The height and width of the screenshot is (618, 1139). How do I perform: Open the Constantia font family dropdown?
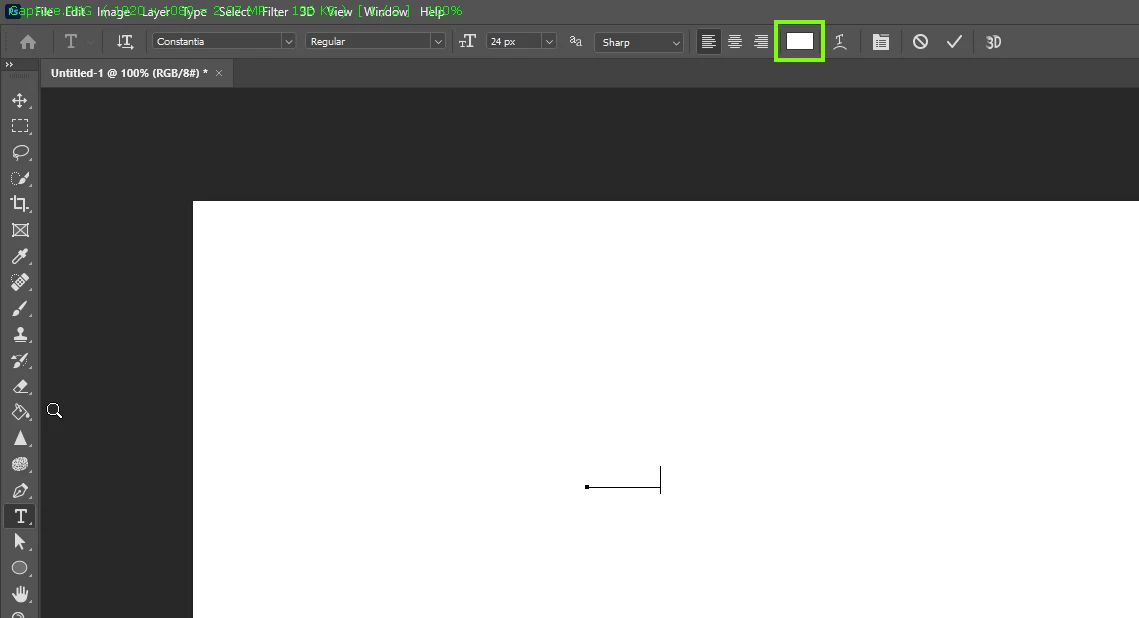tap(288, 42)
